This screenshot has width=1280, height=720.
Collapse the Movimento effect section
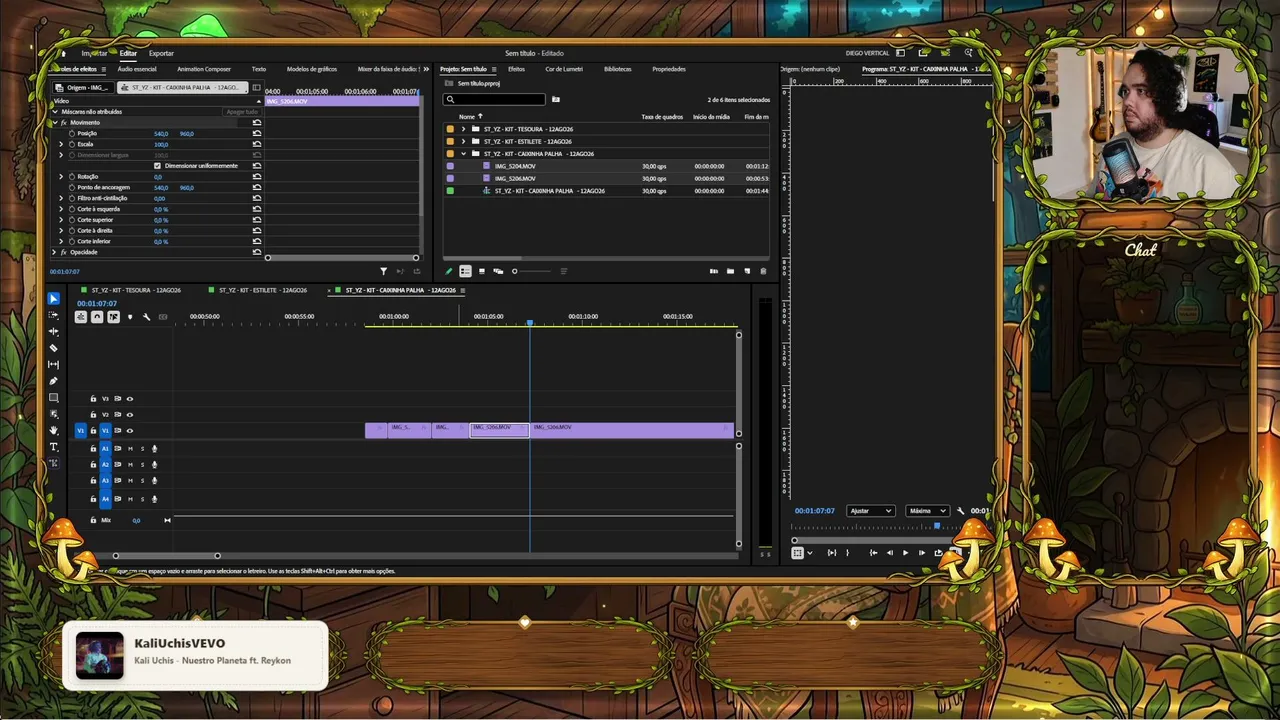[x=54, y=122]
